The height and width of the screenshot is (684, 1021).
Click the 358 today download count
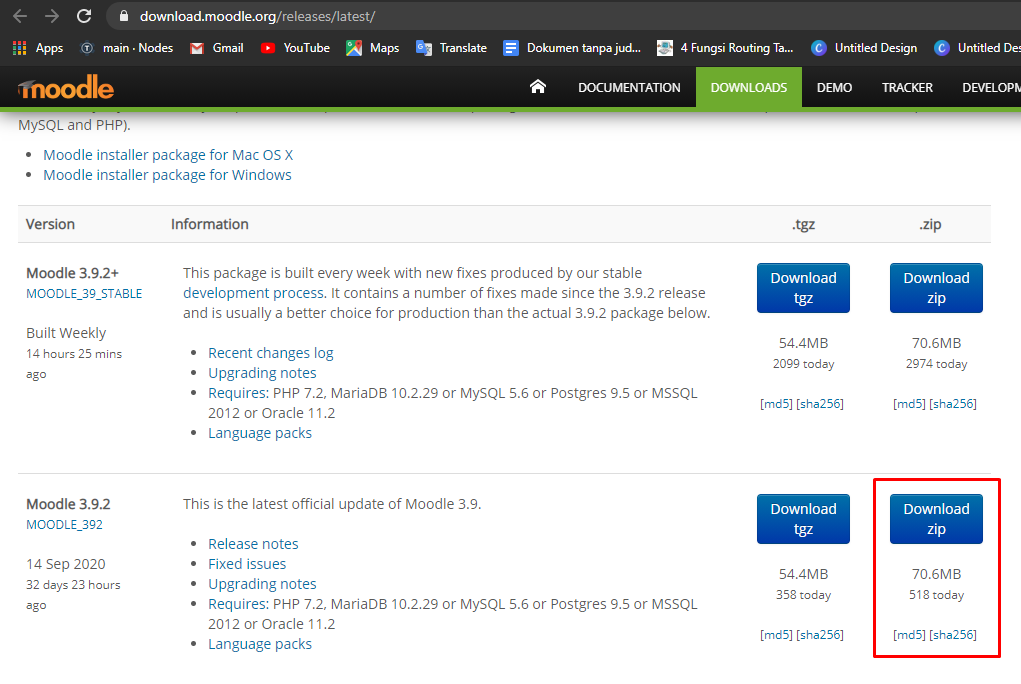click(x=804, y=595)
